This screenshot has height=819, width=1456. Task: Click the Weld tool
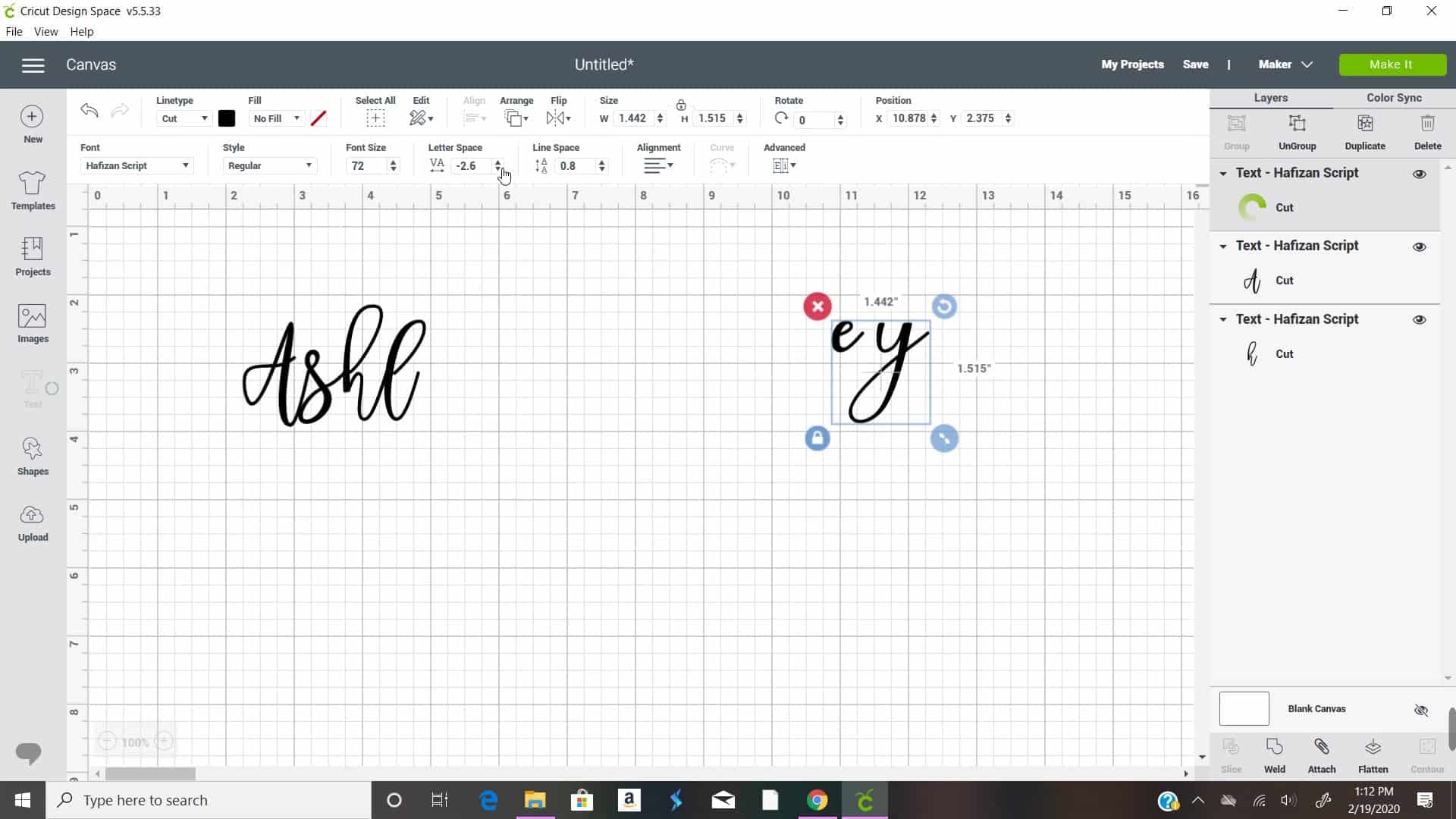1275,755
